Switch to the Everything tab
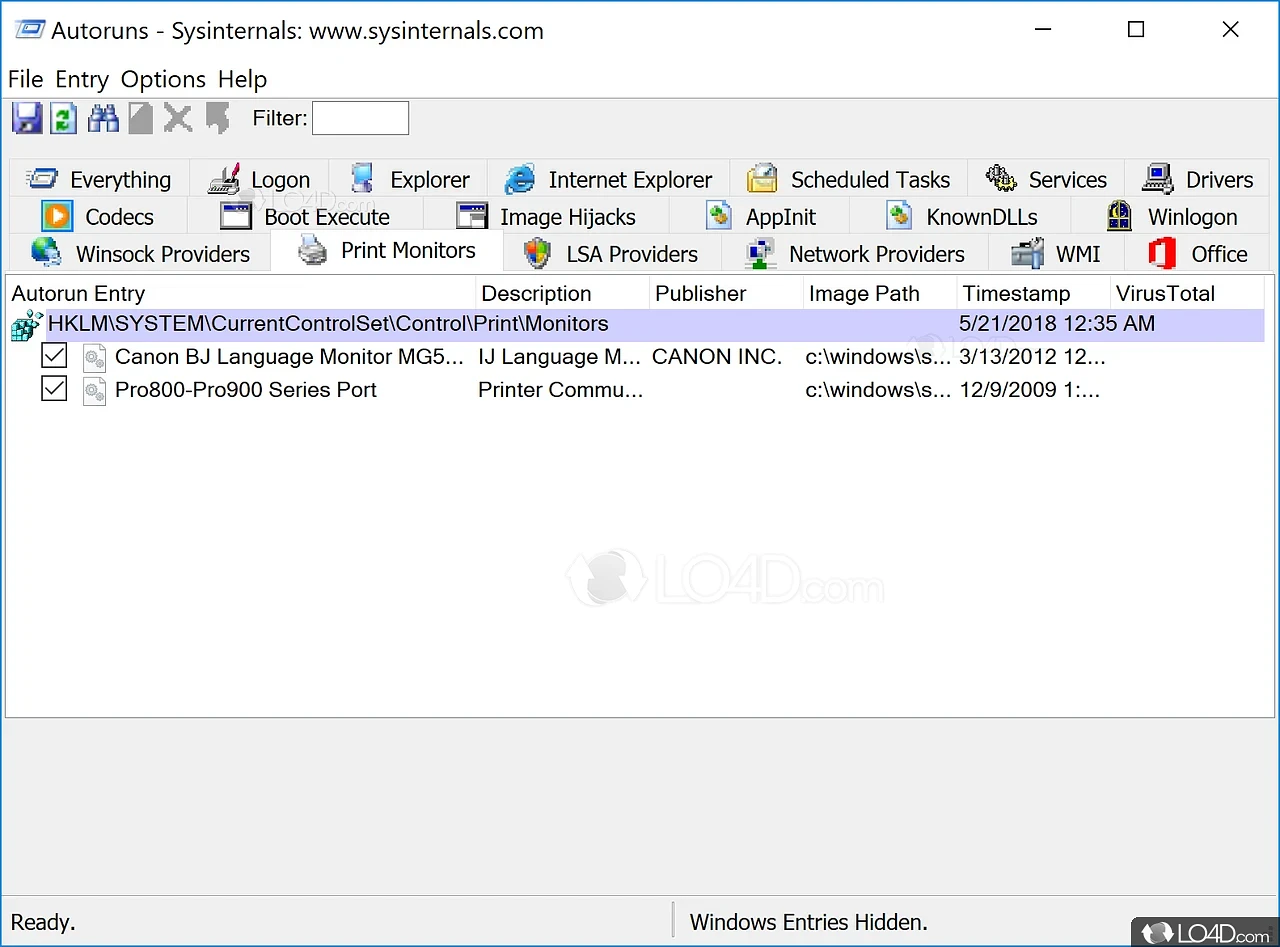This screenshot has height=947, width=1280. pyautogui.click(x=99, y=180)
